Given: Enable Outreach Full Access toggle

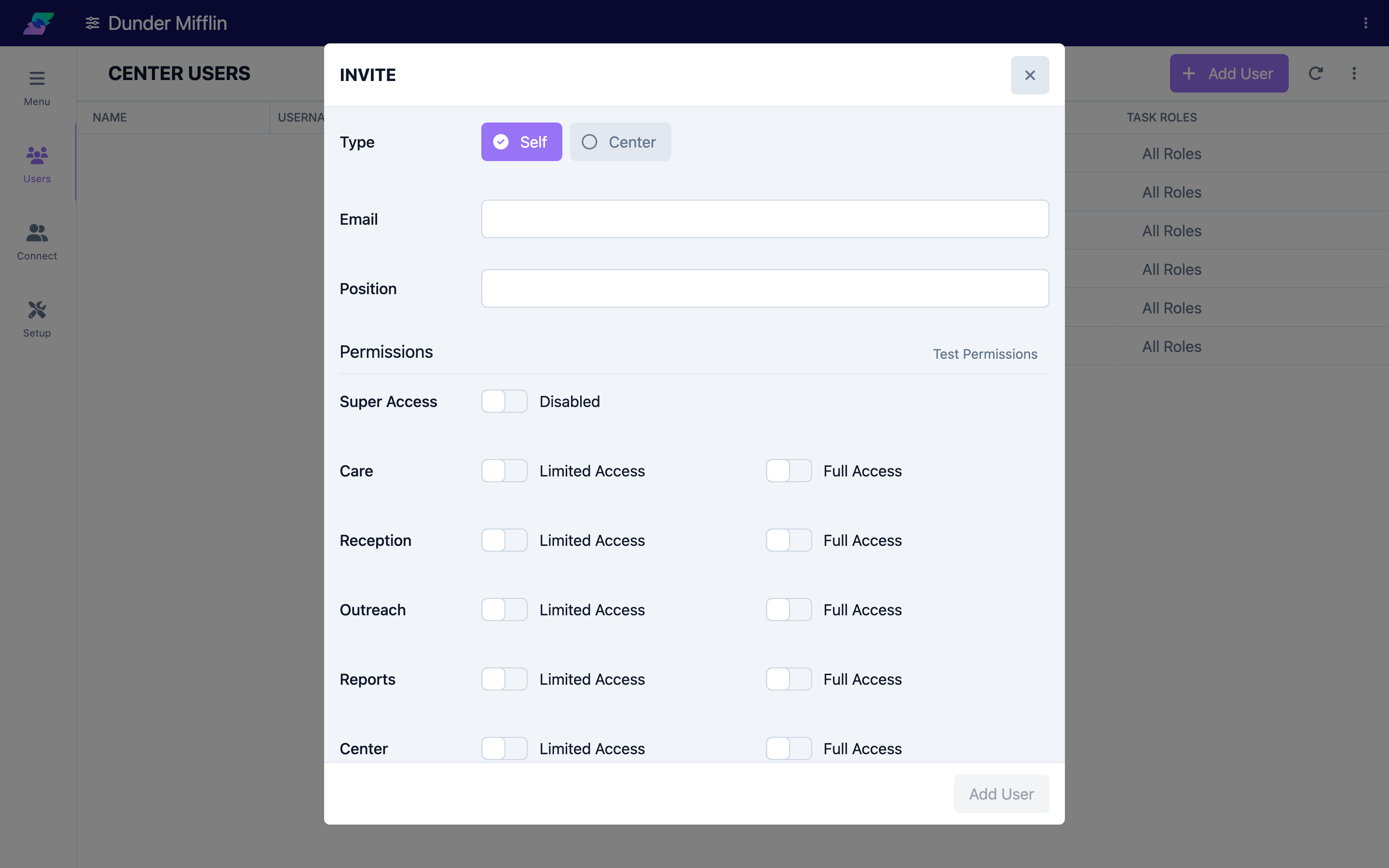Looking at the screenshot, I should (789, 610).
